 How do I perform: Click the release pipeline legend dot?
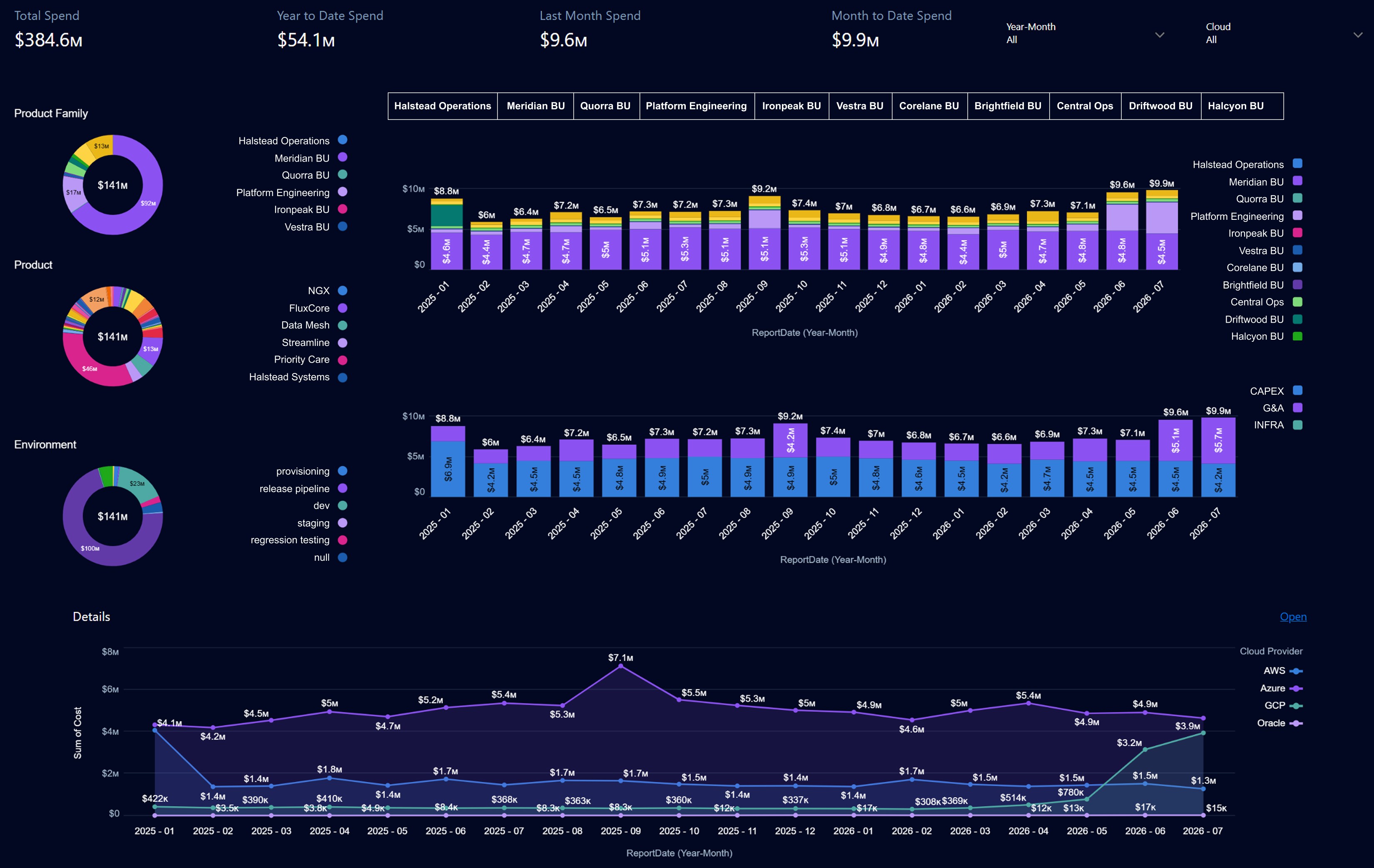[342, 488]
